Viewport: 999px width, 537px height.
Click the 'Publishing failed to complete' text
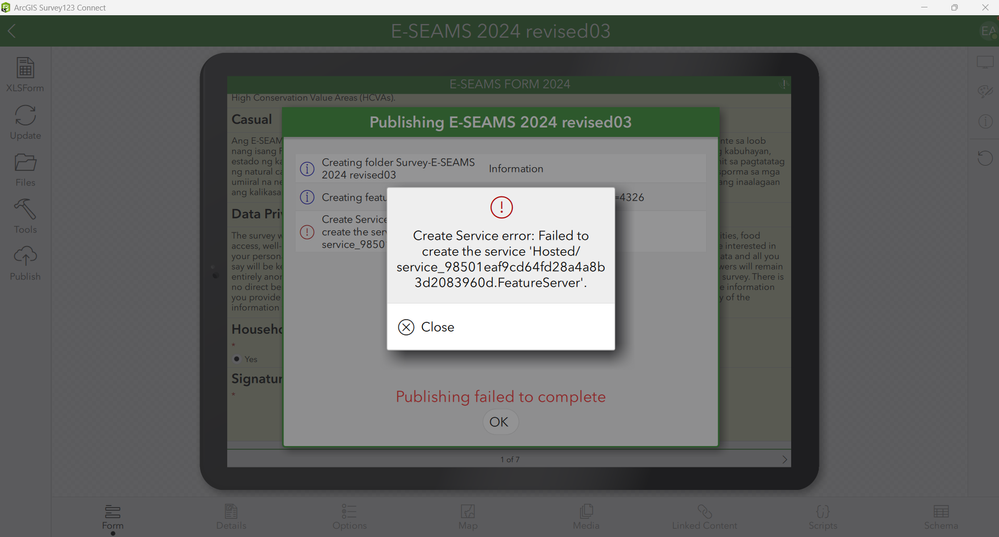(x=501, y=397)
